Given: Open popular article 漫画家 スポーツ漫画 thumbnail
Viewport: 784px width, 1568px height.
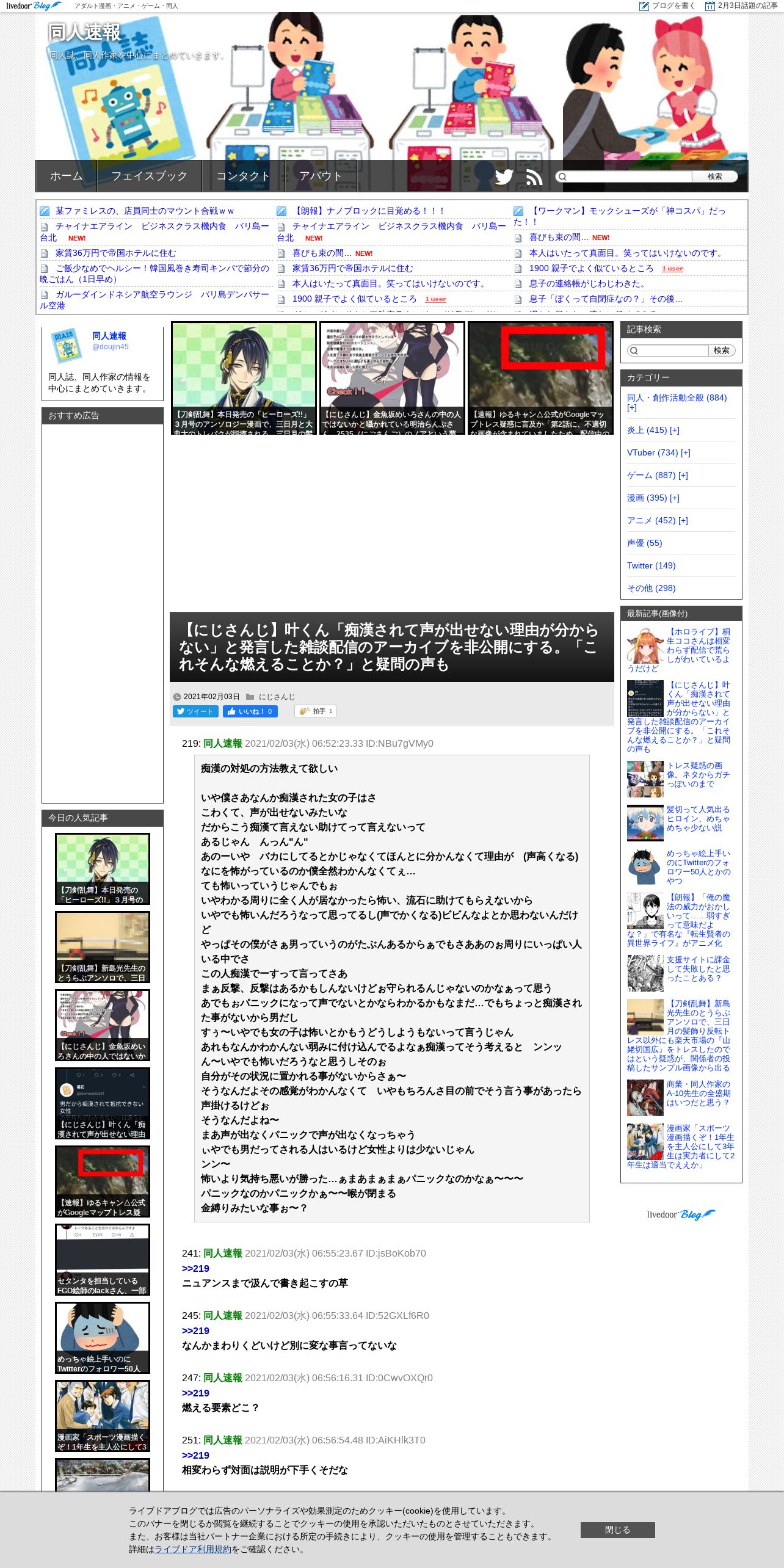Looking at the screenshot, I should (x=103, y=1416).
